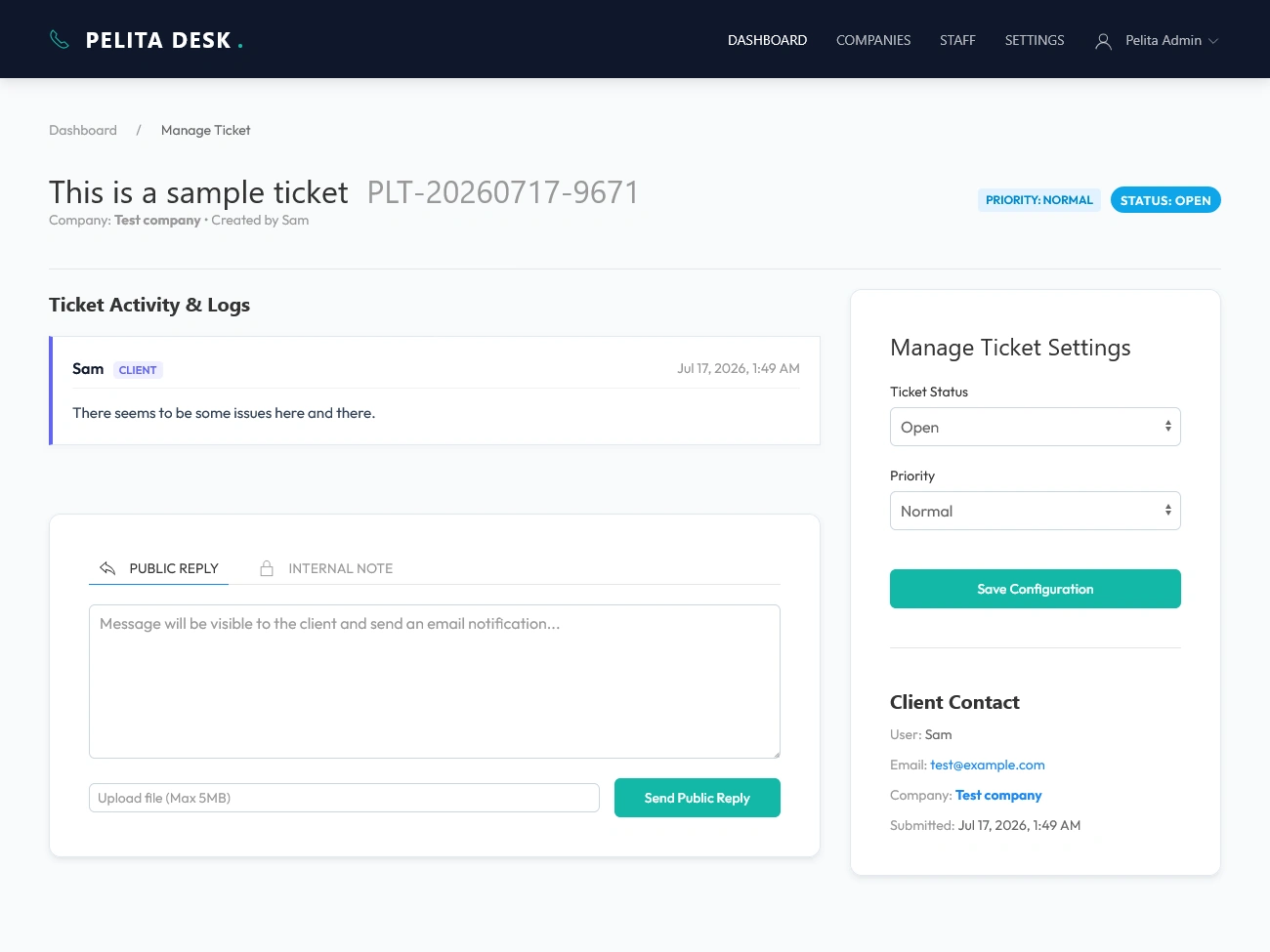This screenshot has width=1270, height=952.
Task: Click the Upload file (Max 5MB) field
Action: (x=344, y=798)
